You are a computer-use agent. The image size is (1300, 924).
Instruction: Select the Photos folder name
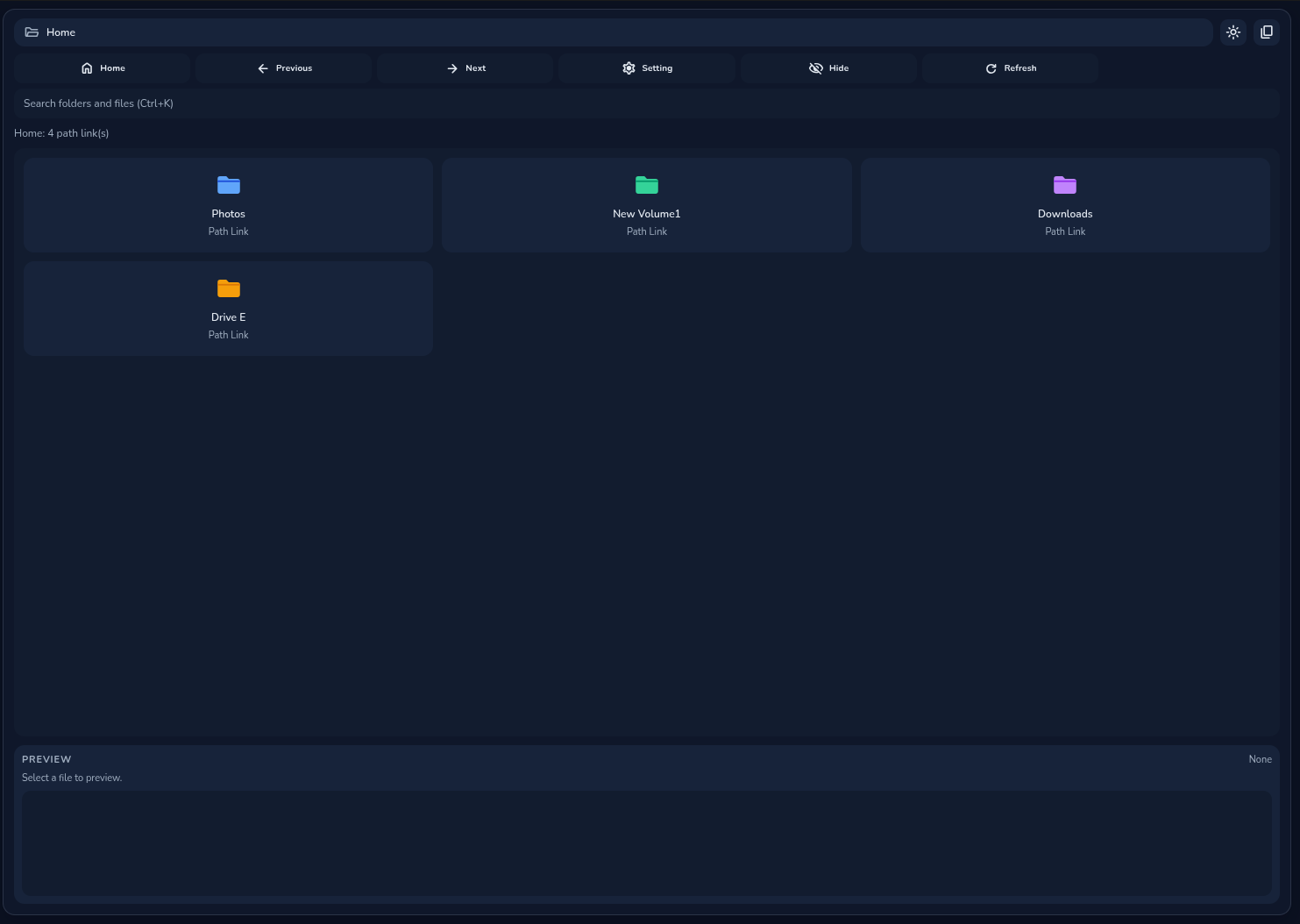[229, 214]
